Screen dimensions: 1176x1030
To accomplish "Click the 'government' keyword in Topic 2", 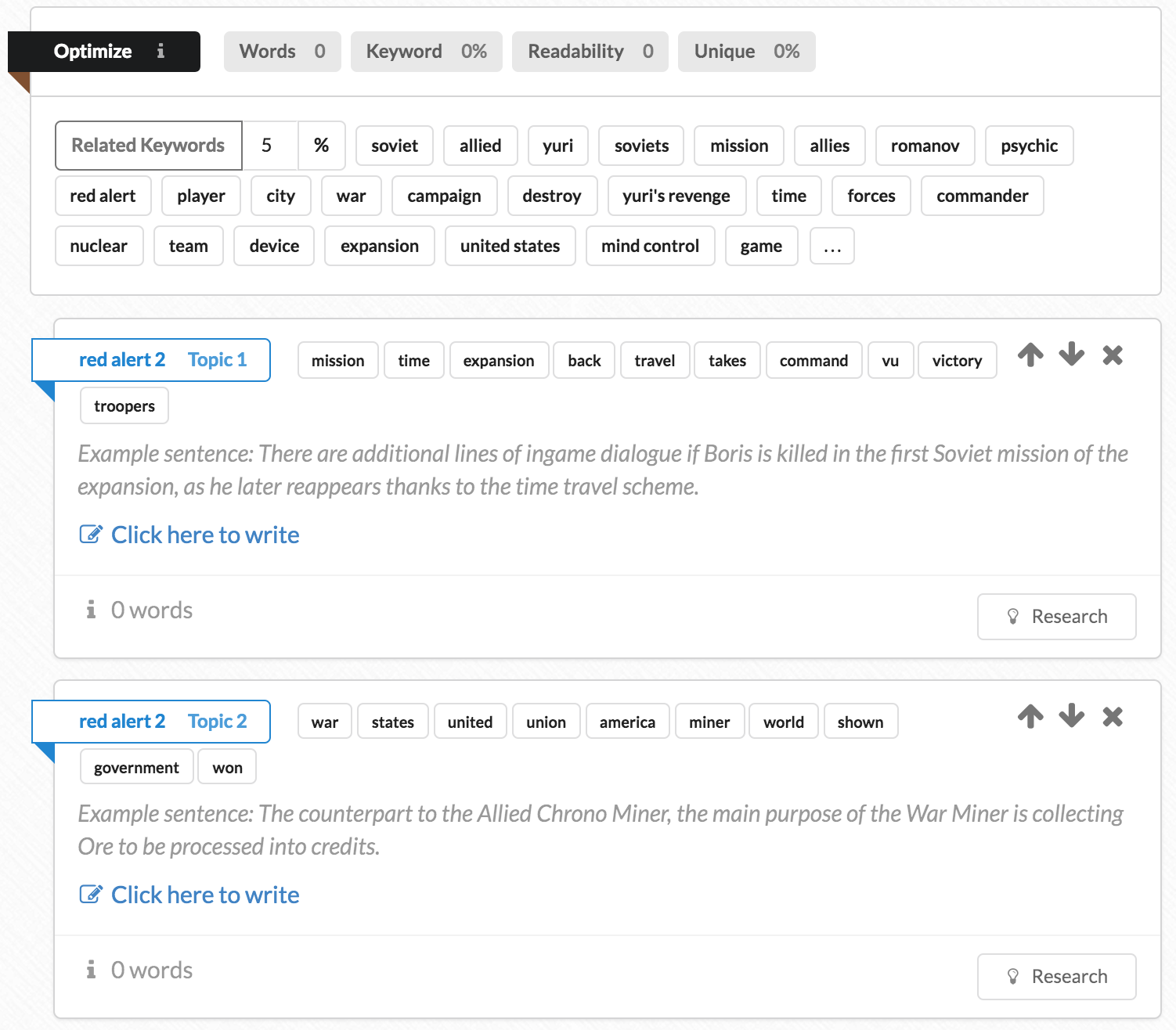I will tap(136, 768).
